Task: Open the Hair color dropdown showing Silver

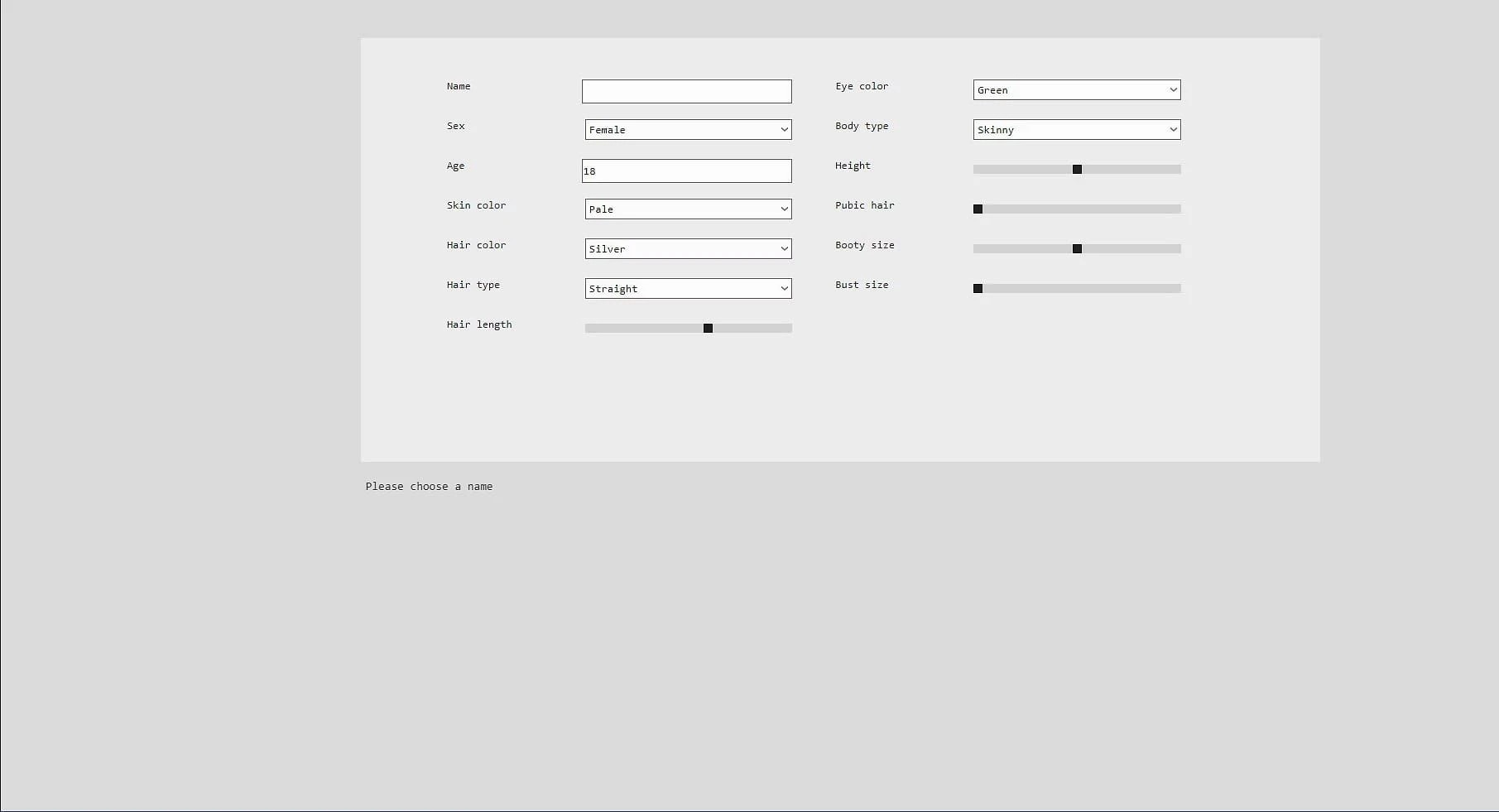Action: point(688,248)
